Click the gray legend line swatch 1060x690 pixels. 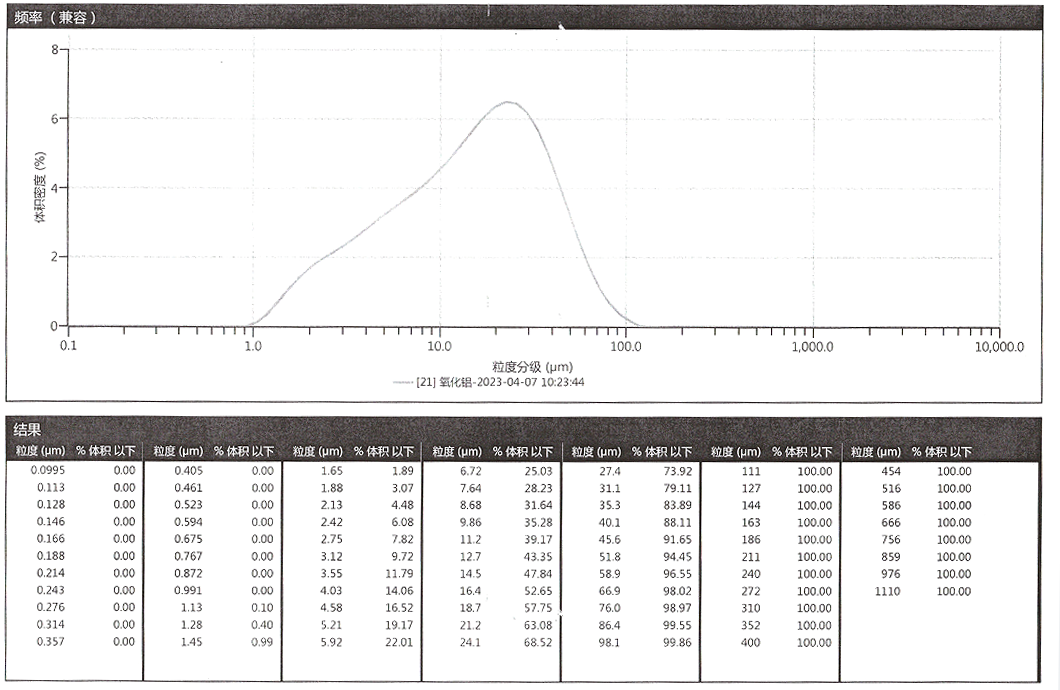tap(402, 381)
